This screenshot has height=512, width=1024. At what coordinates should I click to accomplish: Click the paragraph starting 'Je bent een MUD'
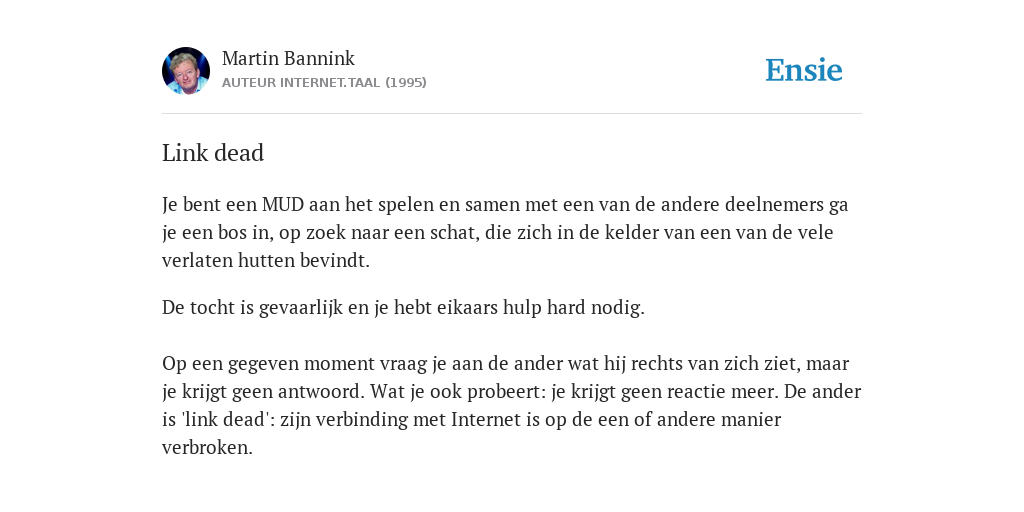[x=505, y=232]
